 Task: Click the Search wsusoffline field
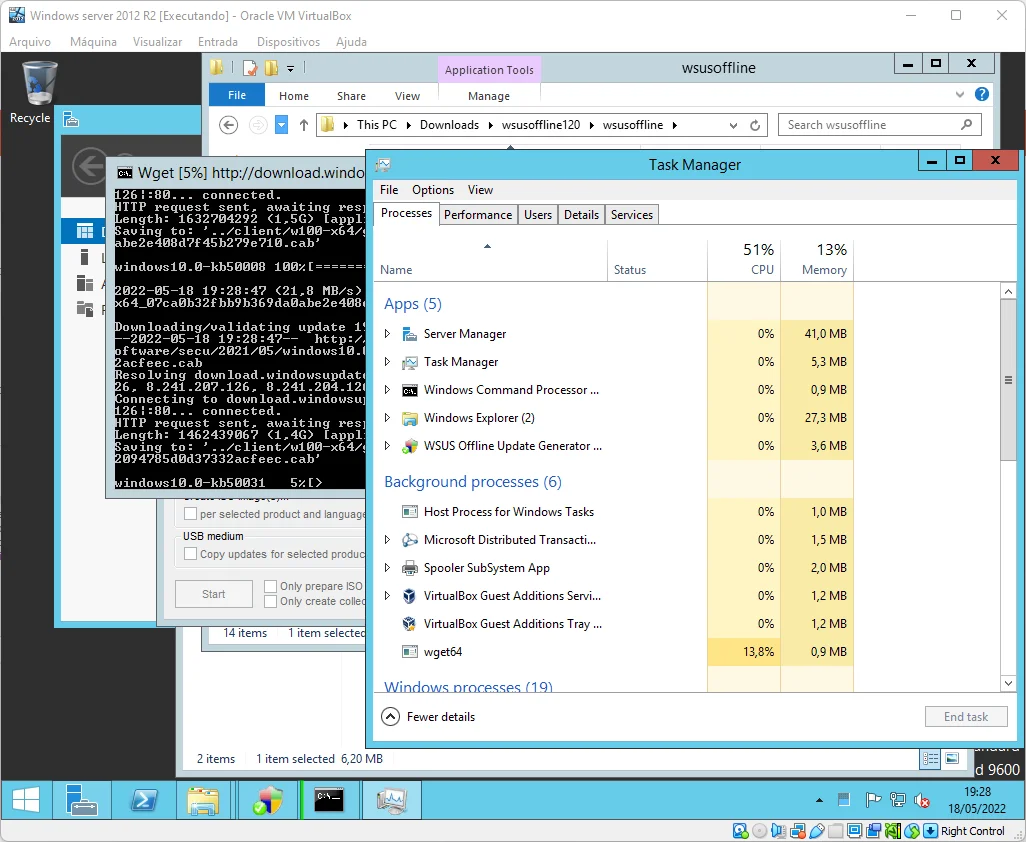[879, 125]
